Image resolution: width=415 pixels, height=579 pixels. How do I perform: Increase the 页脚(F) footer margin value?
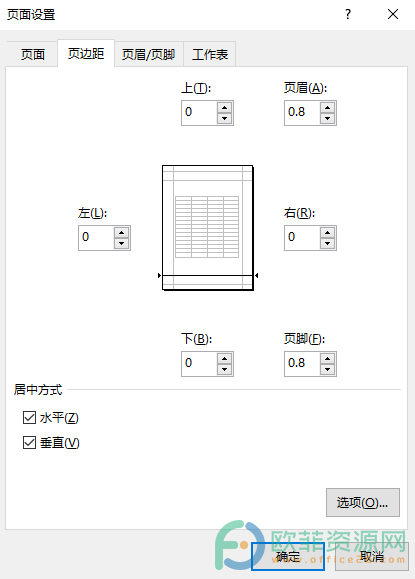tap(327, 359)
